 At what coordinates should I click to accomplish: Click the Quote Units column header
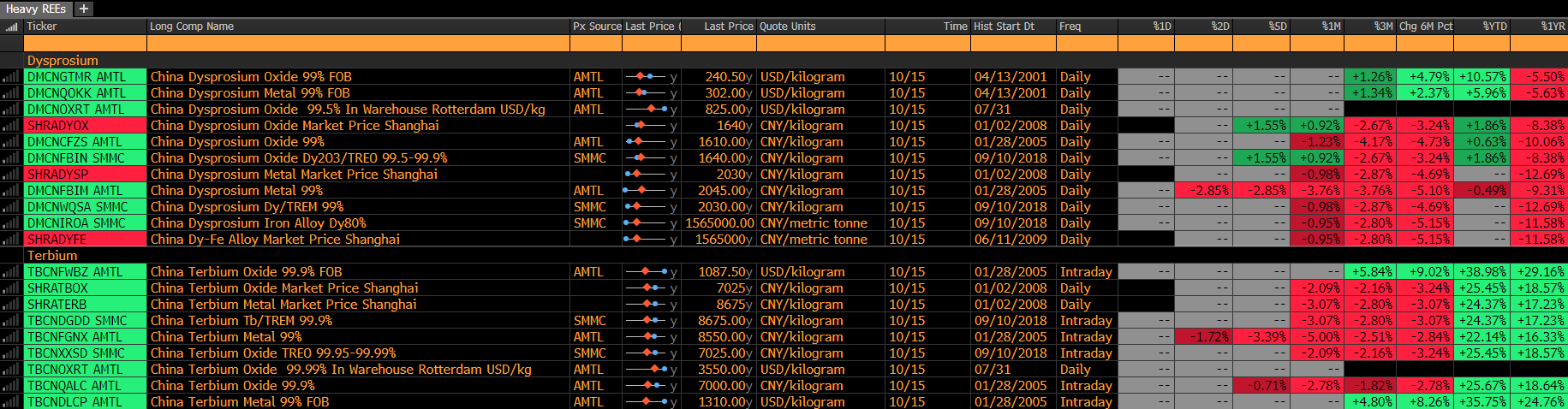[x=820, y=27]
